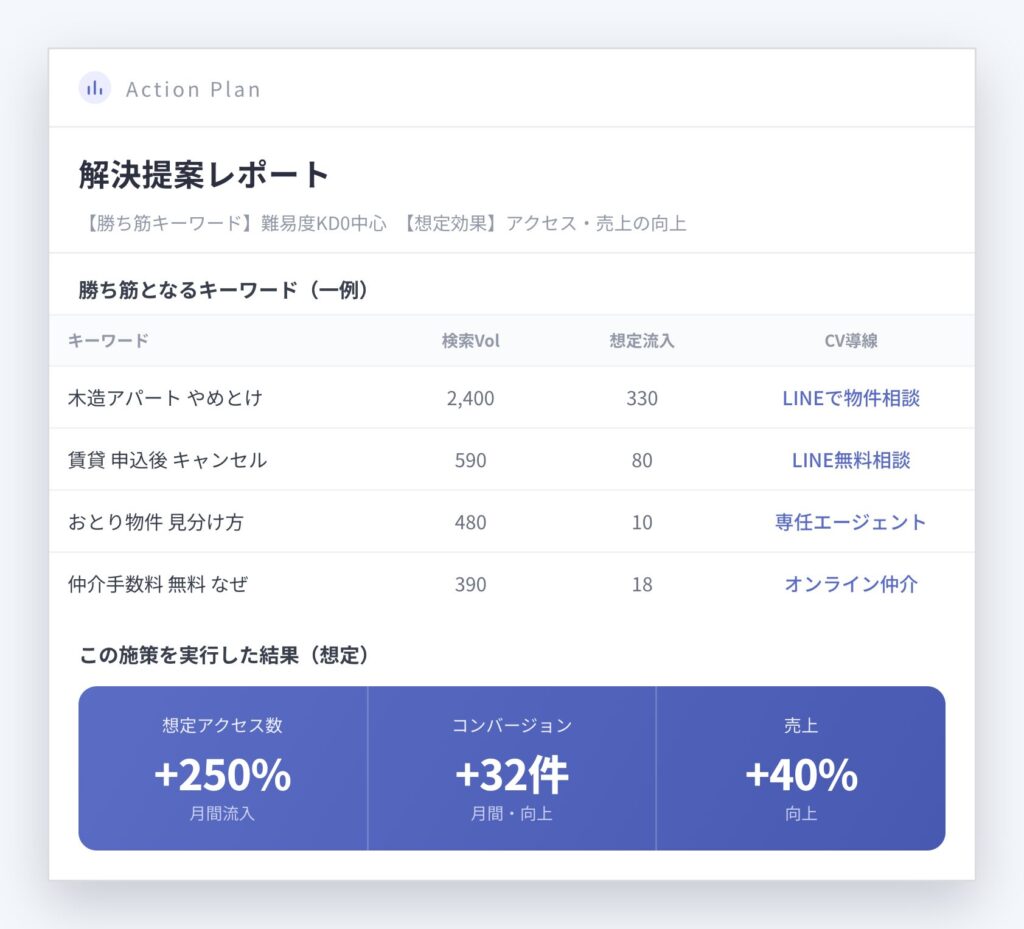The height and width of the screenshot is (929, 1024).
Task: Click the 2,400 search volume value
Action: pyautogui.click(x=470, y=398)
